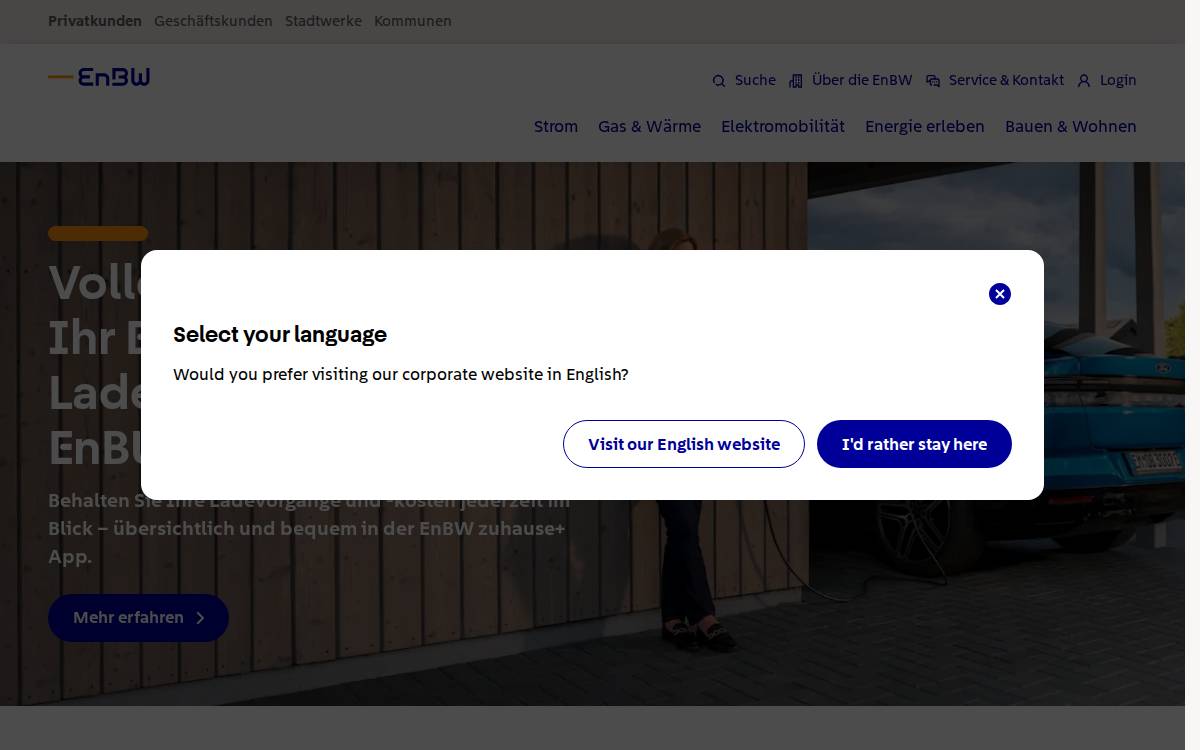This screenshot has height=750, width=1200.
Task: Click the search magnifier icon
Action: point(719,81)
